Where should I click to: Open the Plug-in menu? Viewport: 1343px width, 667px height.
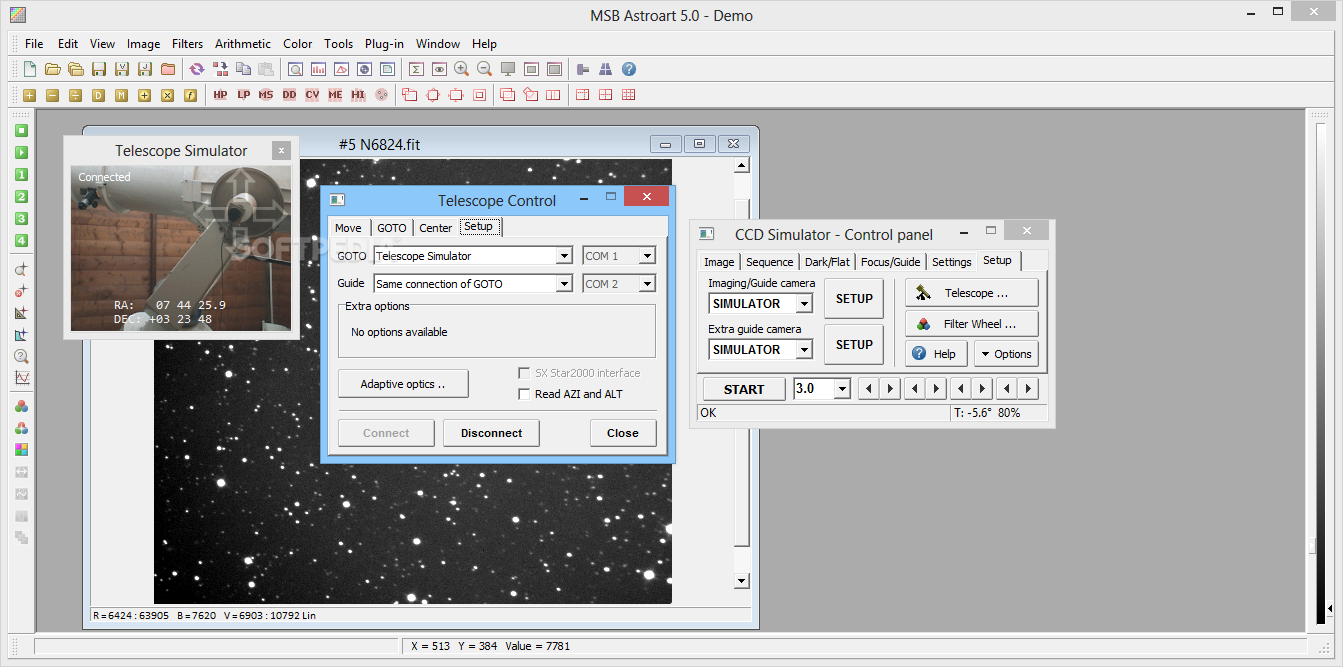click(x=384, y=44)
